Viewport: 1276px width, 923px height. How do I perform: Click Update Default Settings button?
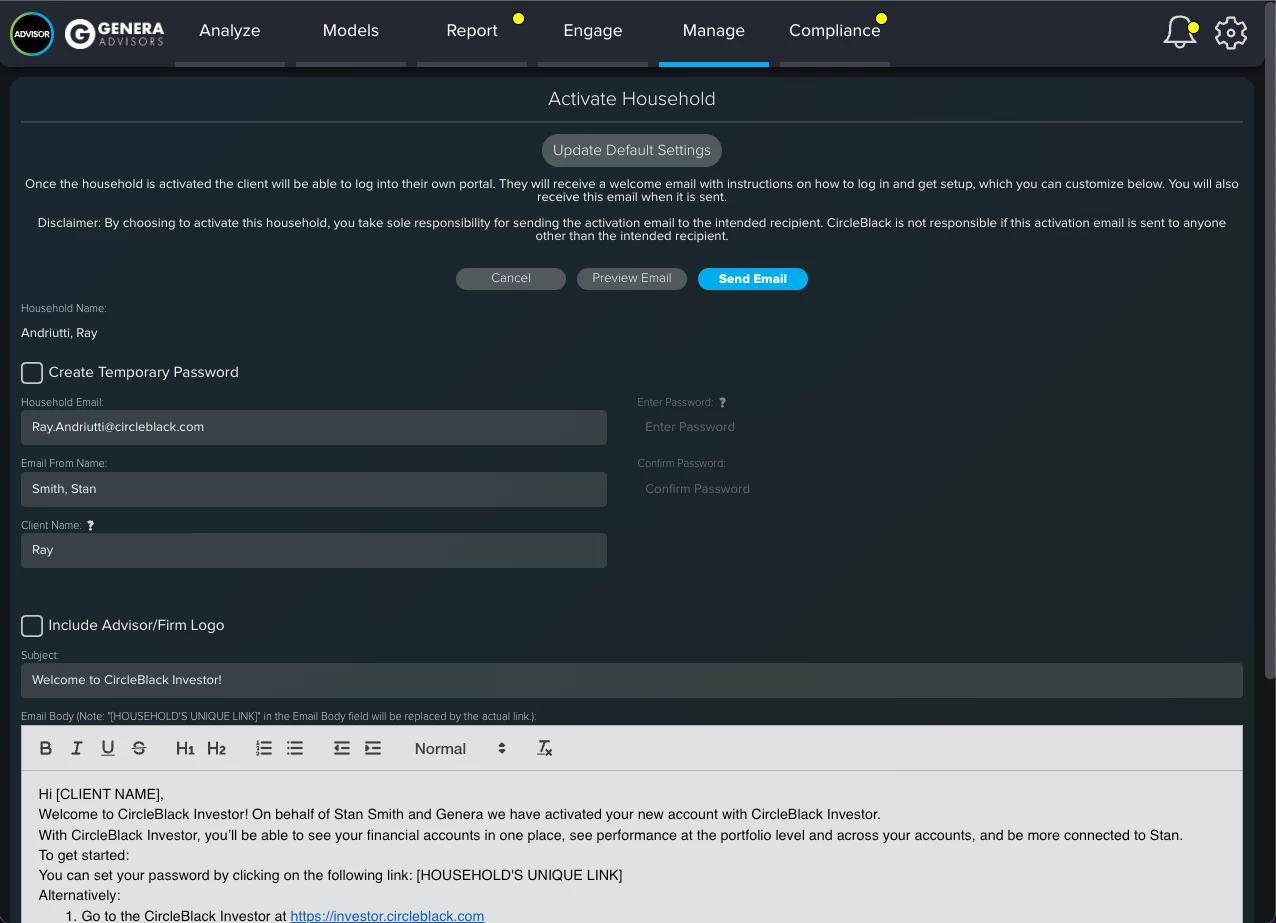[632, 150]
